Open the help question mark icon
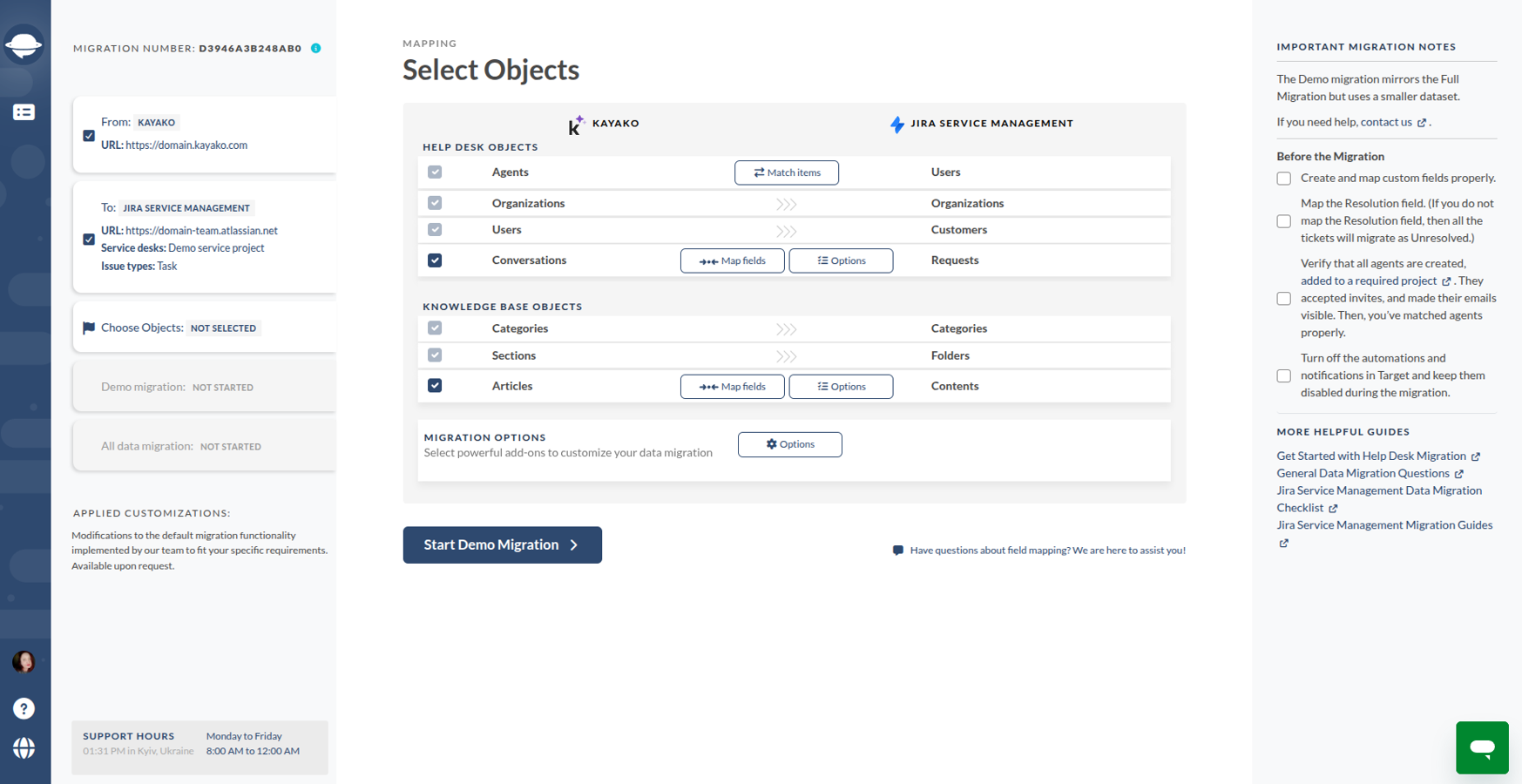Viewport: 1522px width, 784px height. coord(24,708)
